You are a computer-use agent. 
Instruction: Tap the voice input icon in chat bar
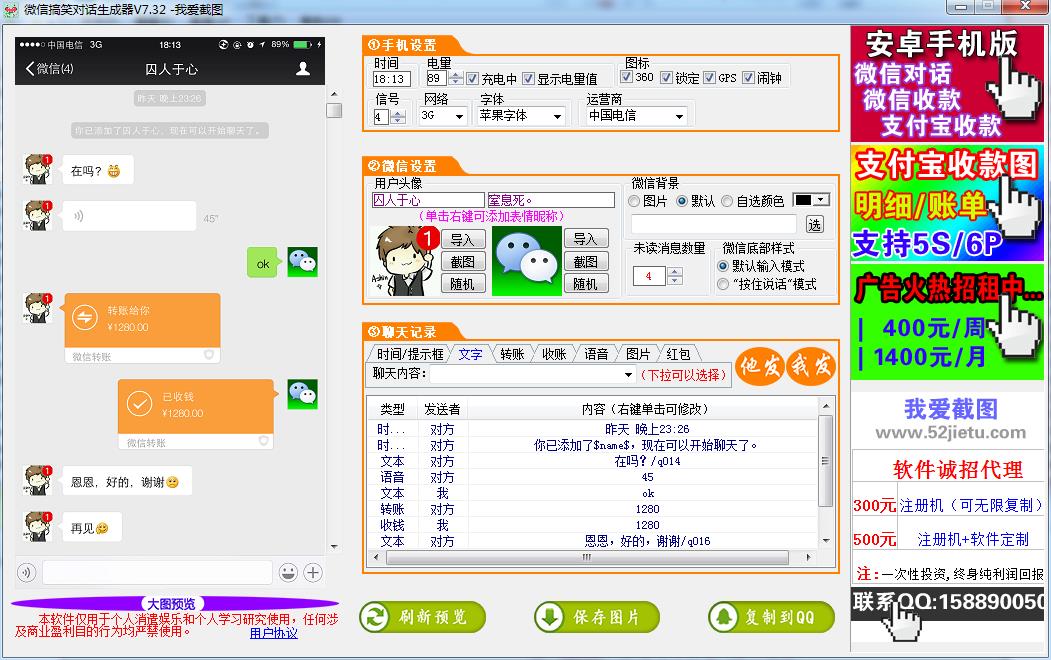tap(27, 572)
